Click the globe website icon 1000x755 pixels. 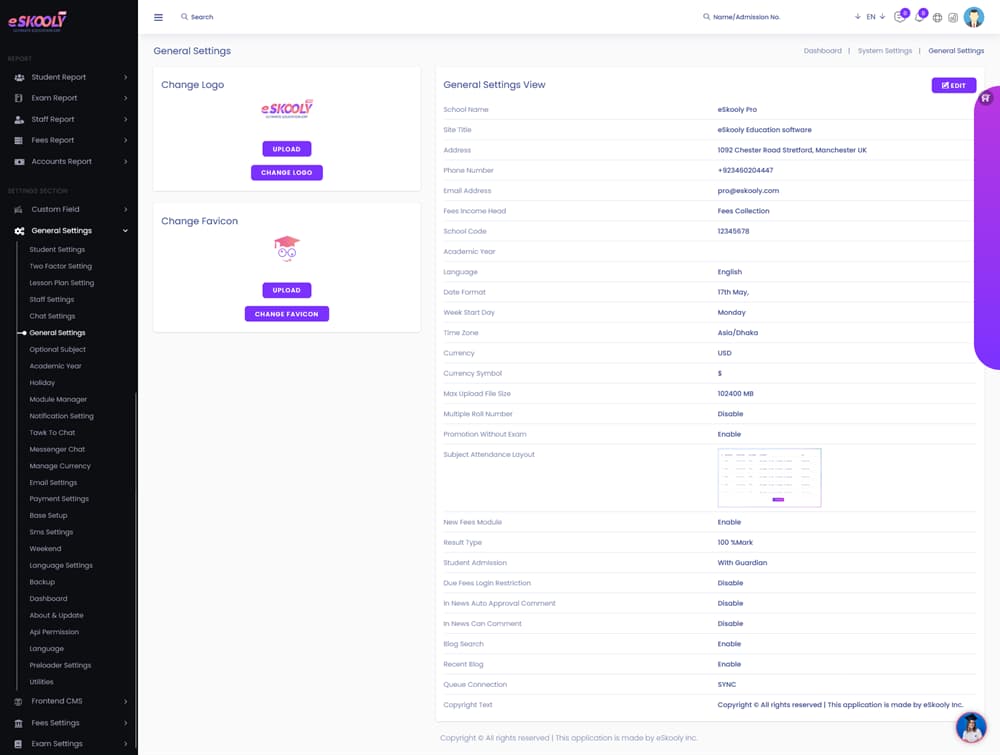tap(937, 17)
